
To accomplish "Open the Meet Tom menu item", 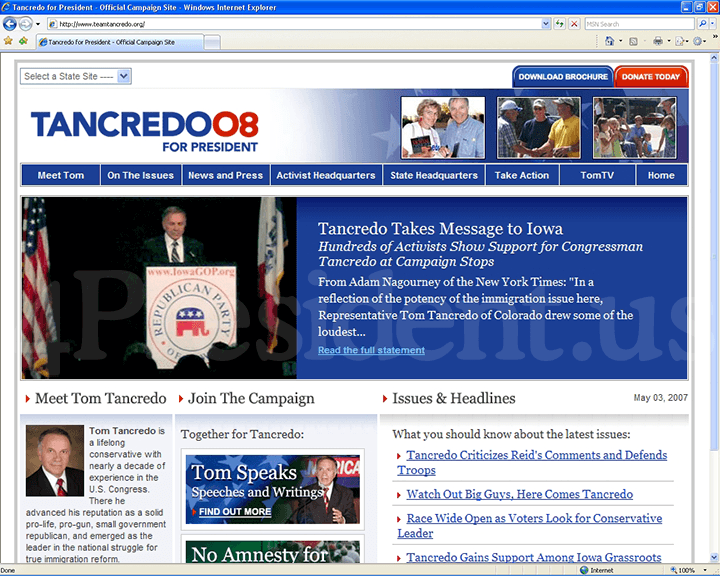I will (x=61, y=175).
